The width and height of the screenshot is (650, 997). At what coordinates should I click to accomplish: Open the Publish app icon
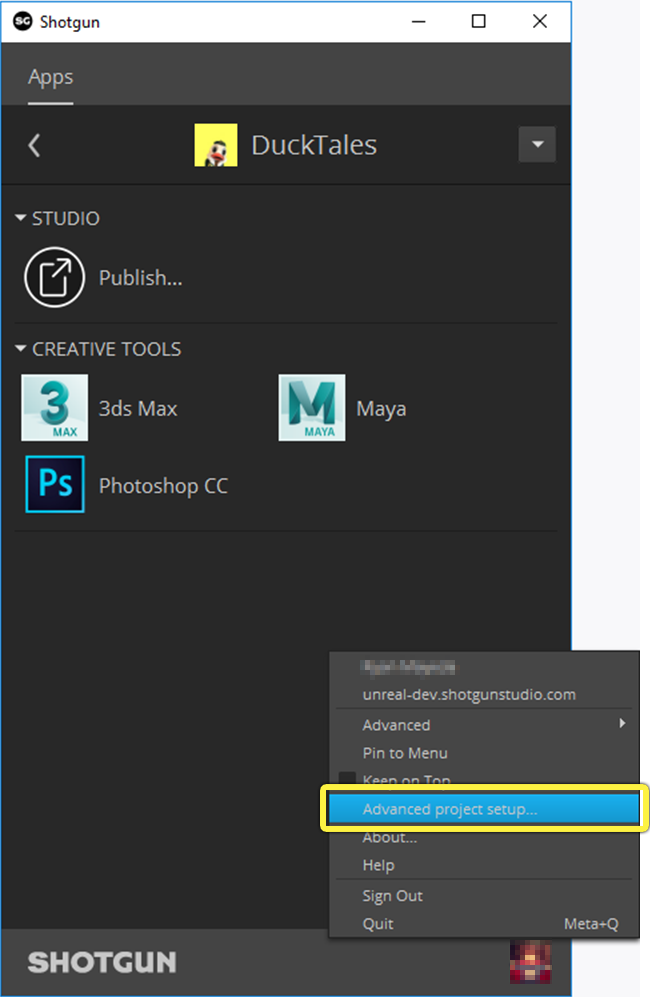click(55, 277)
